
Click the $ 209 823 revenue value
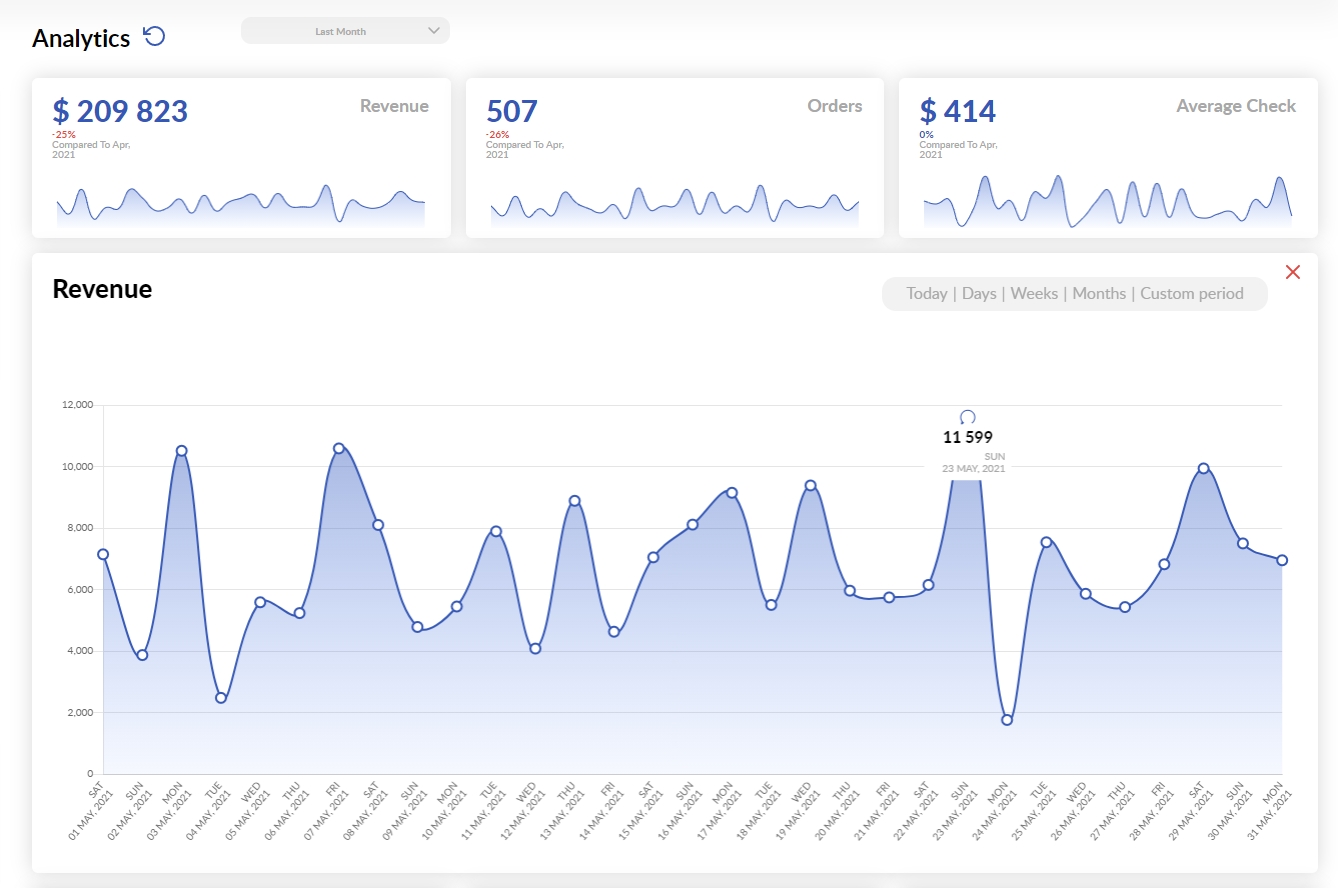click(120, 111)
